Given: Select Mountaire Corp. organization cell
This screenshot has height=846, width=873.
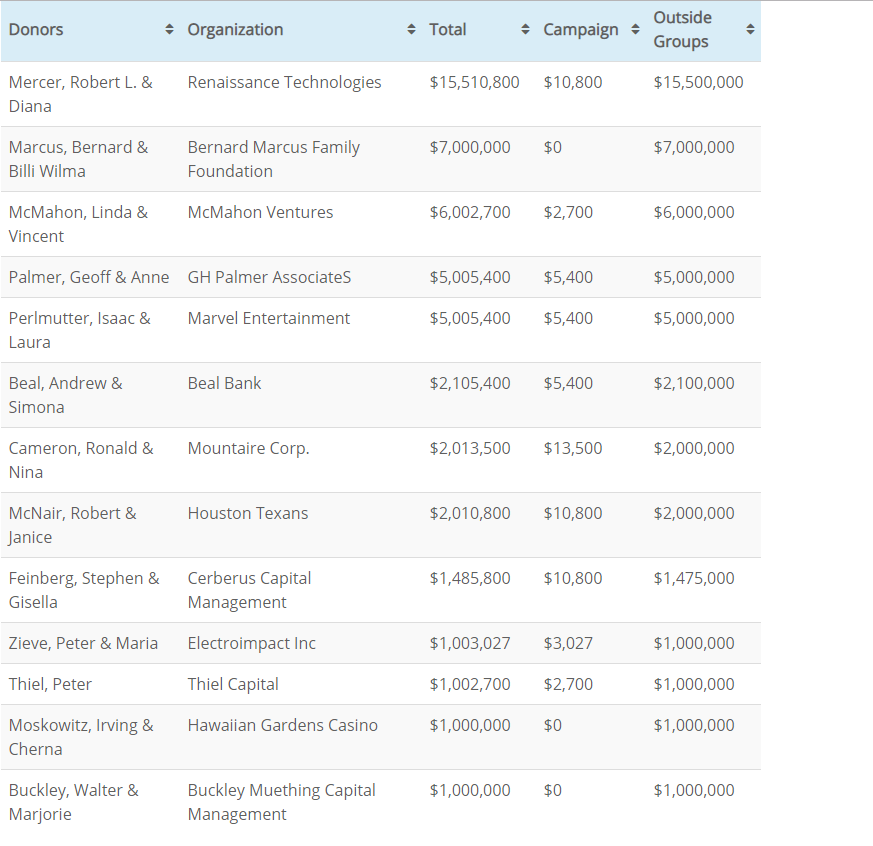Looking at the screenshot, I should tap(248, 449).
